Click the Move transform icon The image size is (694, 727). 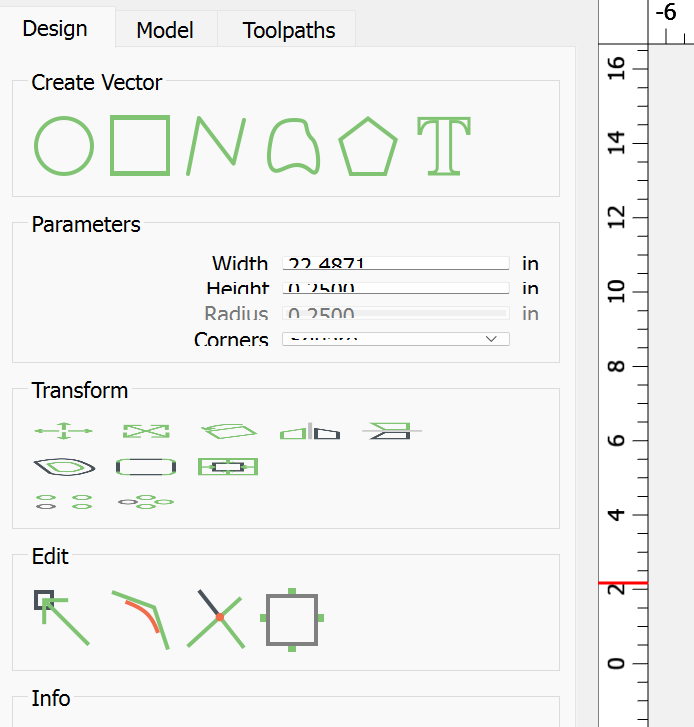pos(64,431)
